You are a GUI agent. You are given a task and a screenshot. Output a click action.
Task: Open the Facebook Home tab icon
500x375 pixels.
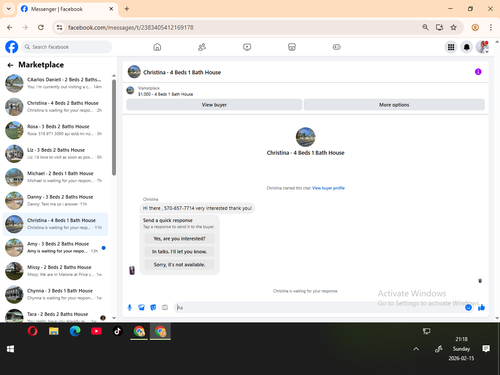pos(157,47)
